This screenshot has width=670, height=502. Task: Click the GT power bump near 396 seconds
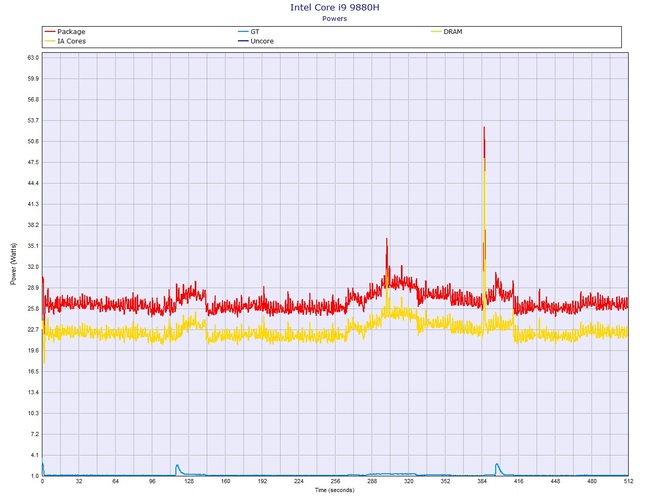pyautogui.click(x=497, y=466)
